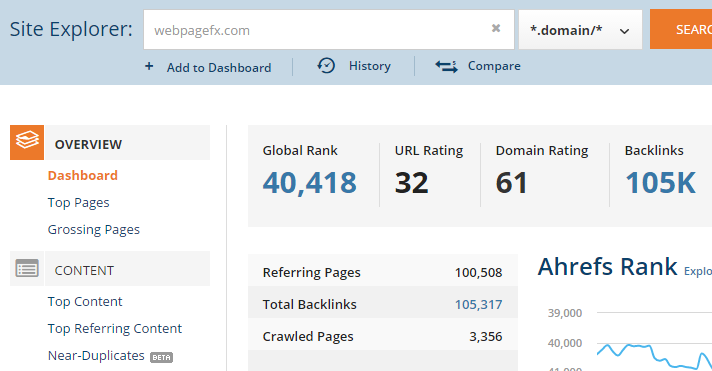The width and height of the screenshot is (712, 371).
Task: Click the Explore link beside Ahrefs Rank
Action: pos(698,271)
